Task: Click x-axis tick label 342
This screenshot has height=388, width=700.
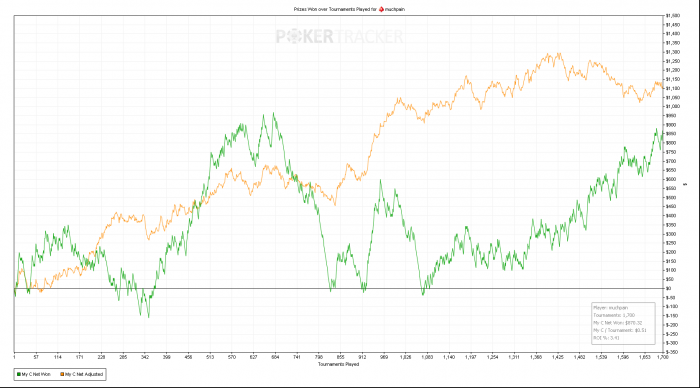Action: 145,357
